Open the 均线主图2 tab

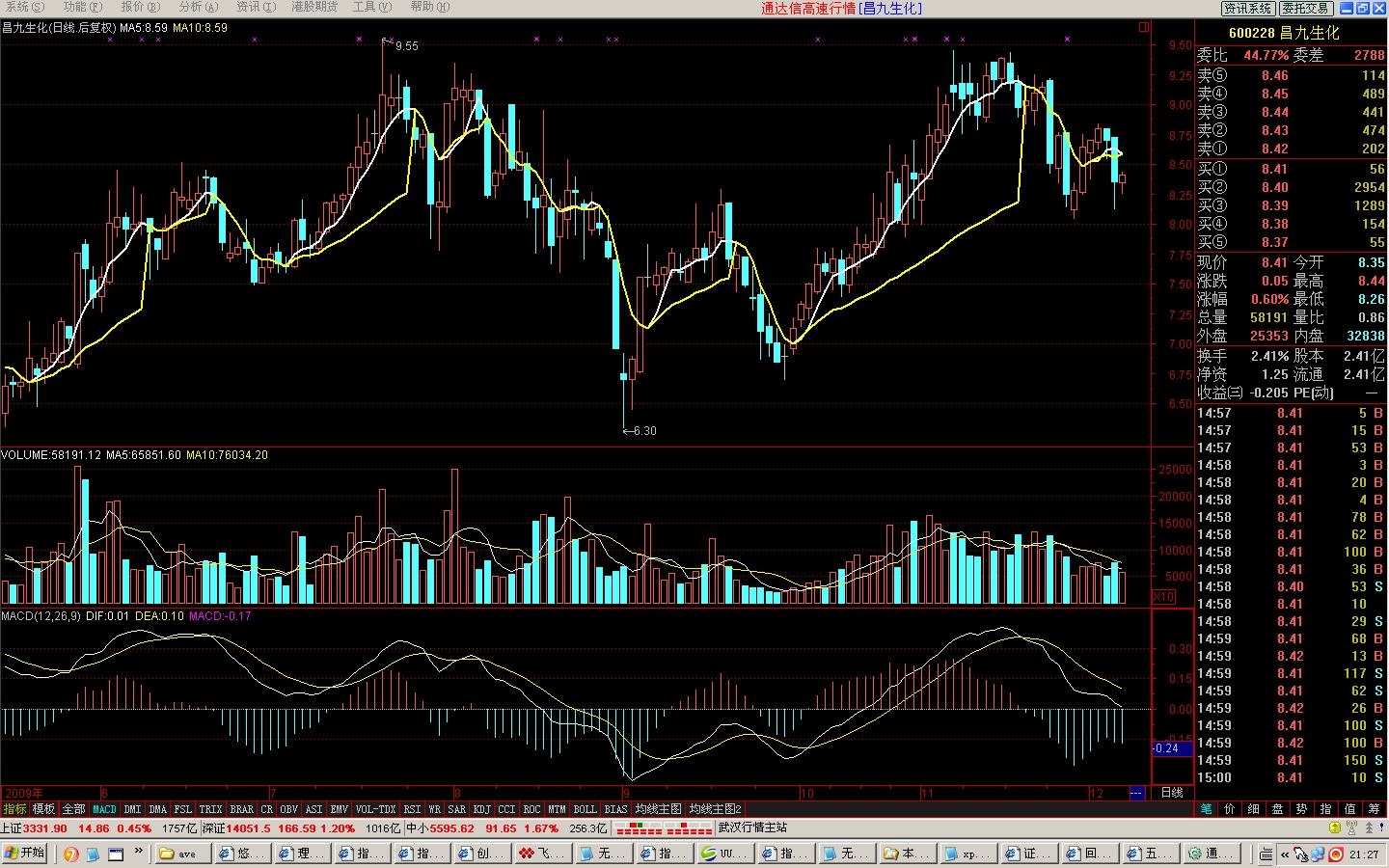(x=715, y=809)
